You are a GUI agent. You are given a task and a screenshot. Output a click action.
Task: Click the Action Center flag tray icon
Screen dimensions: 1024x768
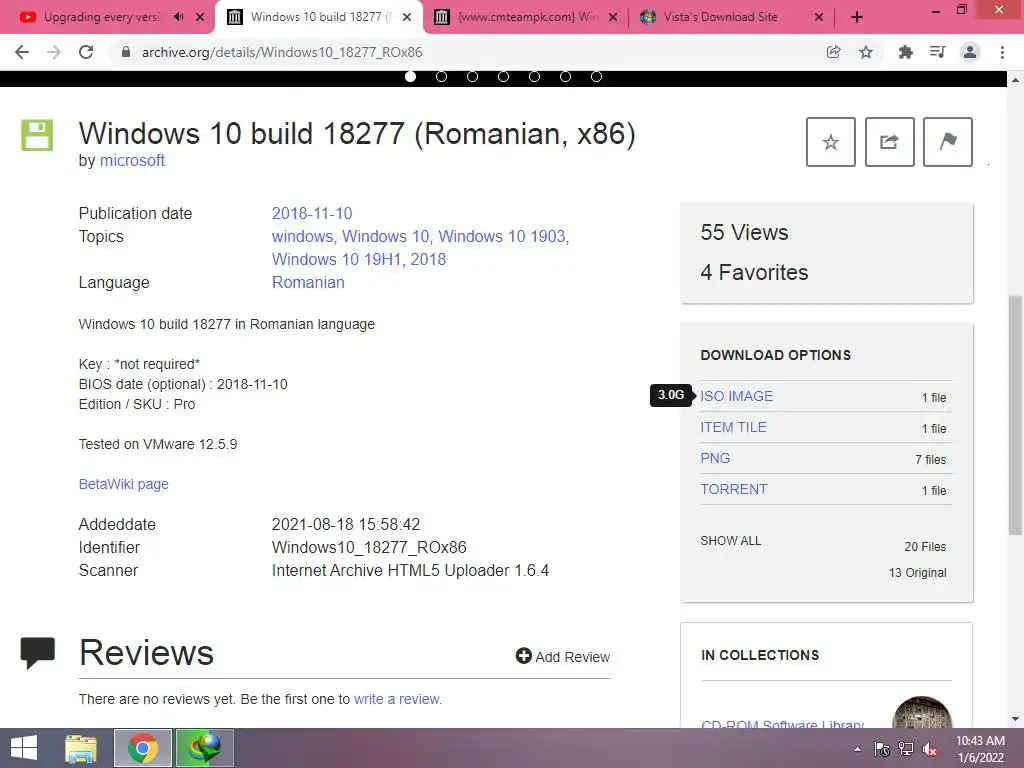[882, 749]
